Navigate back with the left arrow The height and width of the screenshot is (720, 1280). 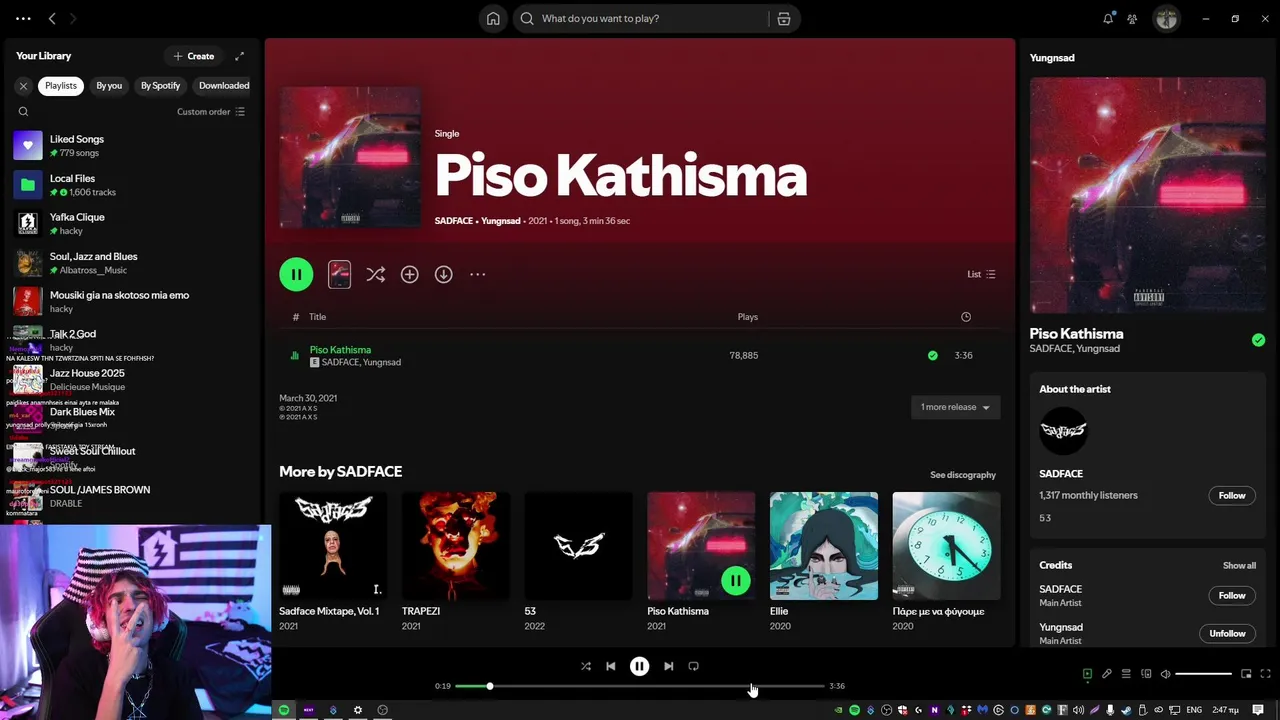coord(52,18)
